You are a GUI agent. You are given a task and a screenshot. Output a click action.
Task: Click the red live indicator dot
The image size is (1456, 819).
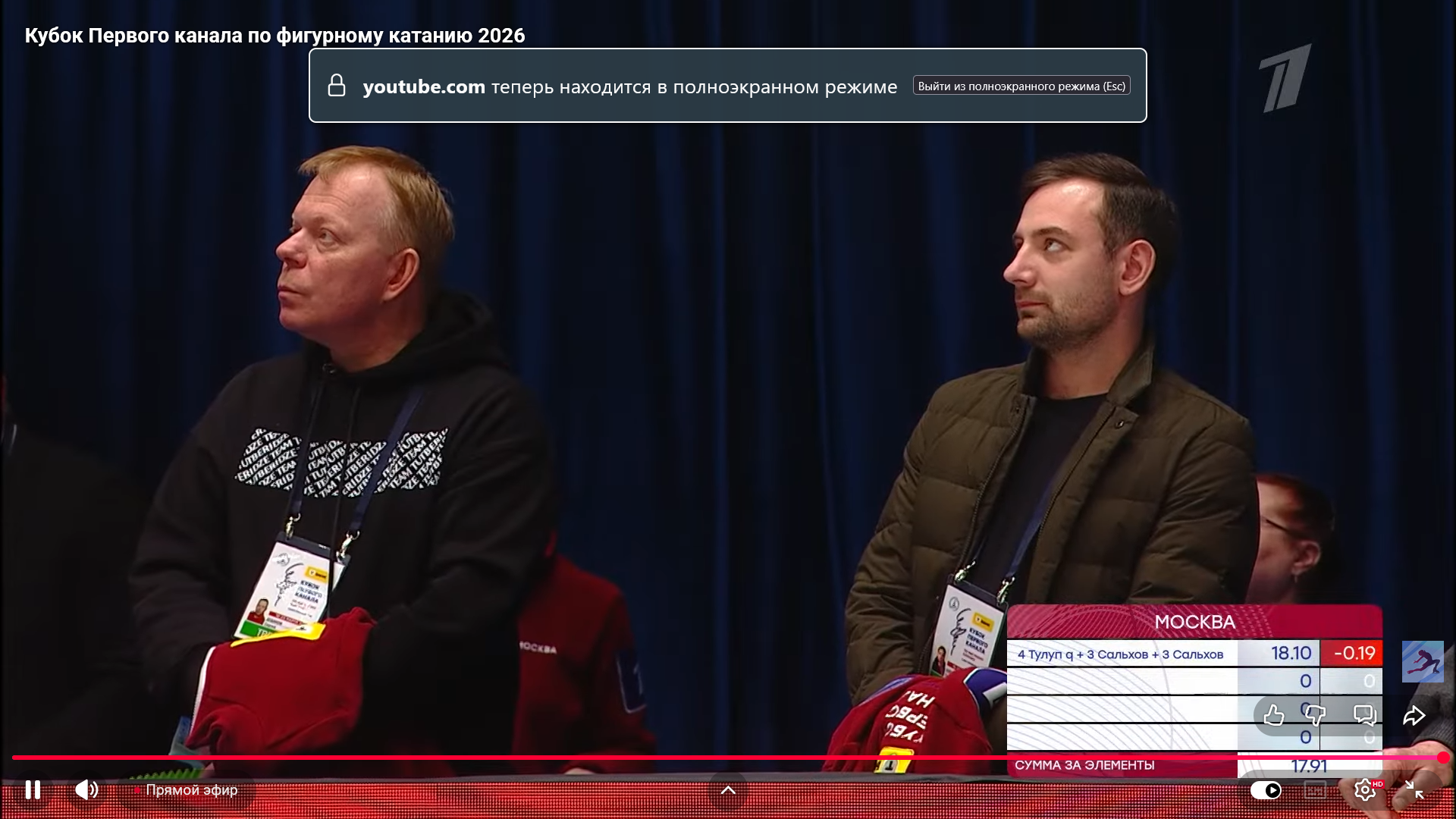pos(137,790)
